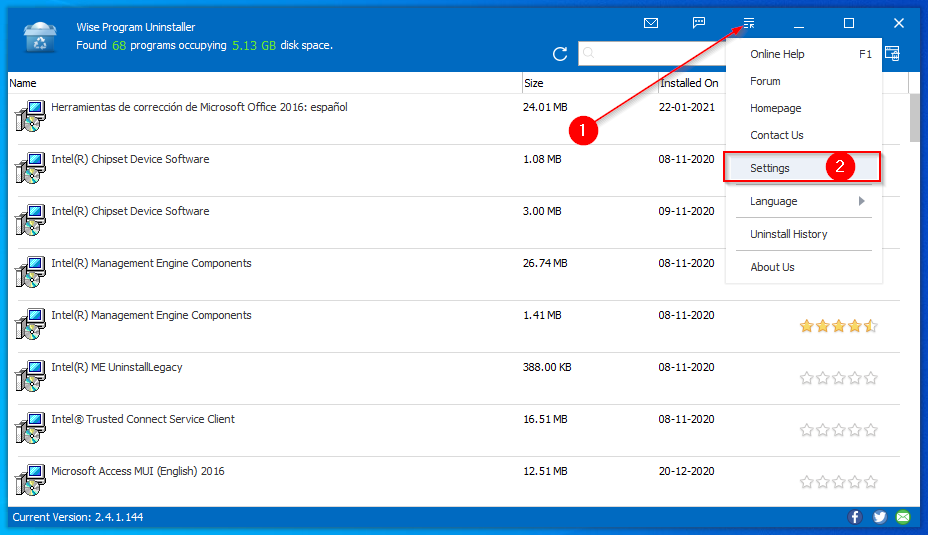Image resolution: width=928 pixels, height=535 pixels.
Task: Select the Herramientas de corrección program icon
Action: click(x=30, y=116)
